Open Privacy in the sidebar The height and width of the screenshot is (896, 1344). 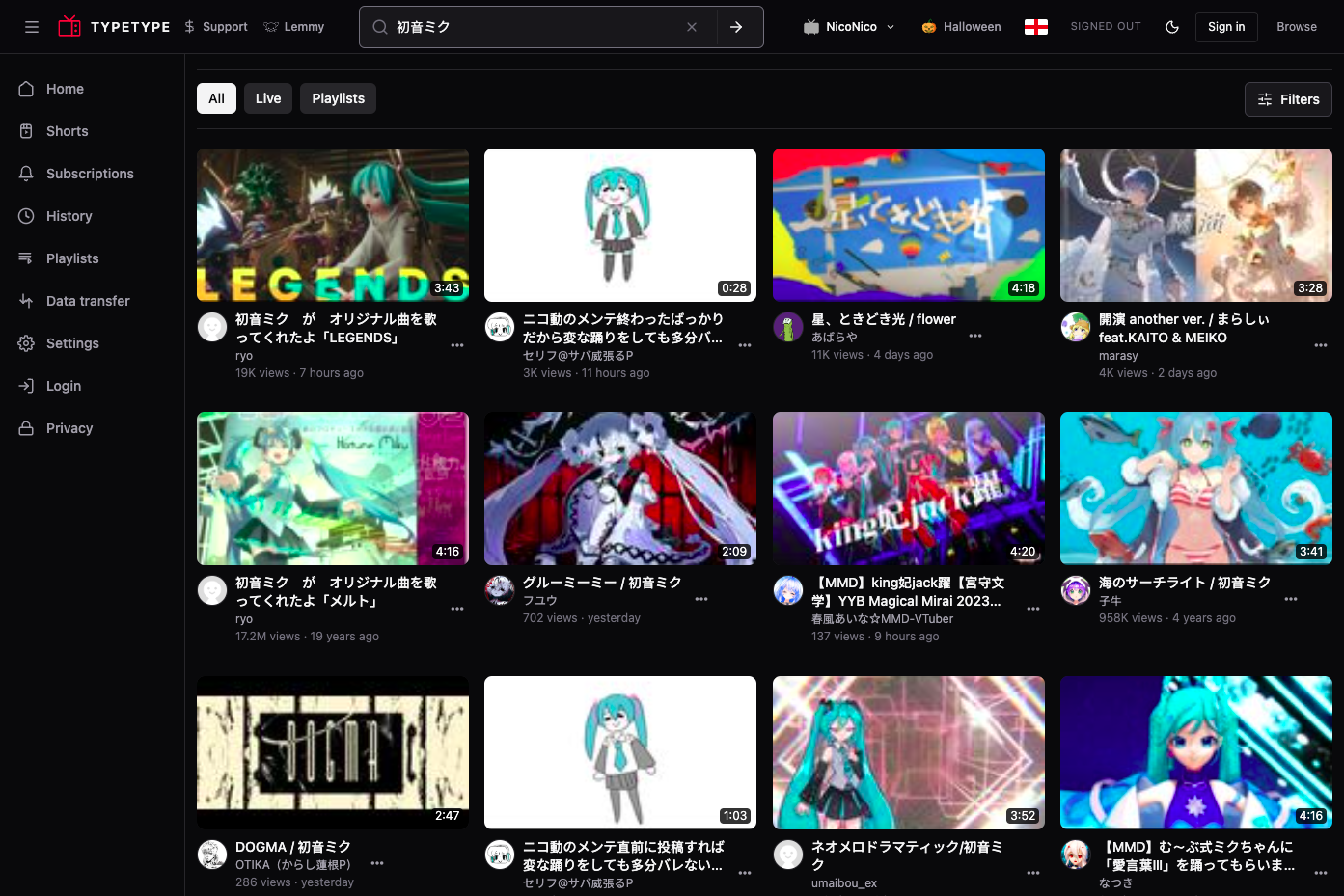point(92,428)
